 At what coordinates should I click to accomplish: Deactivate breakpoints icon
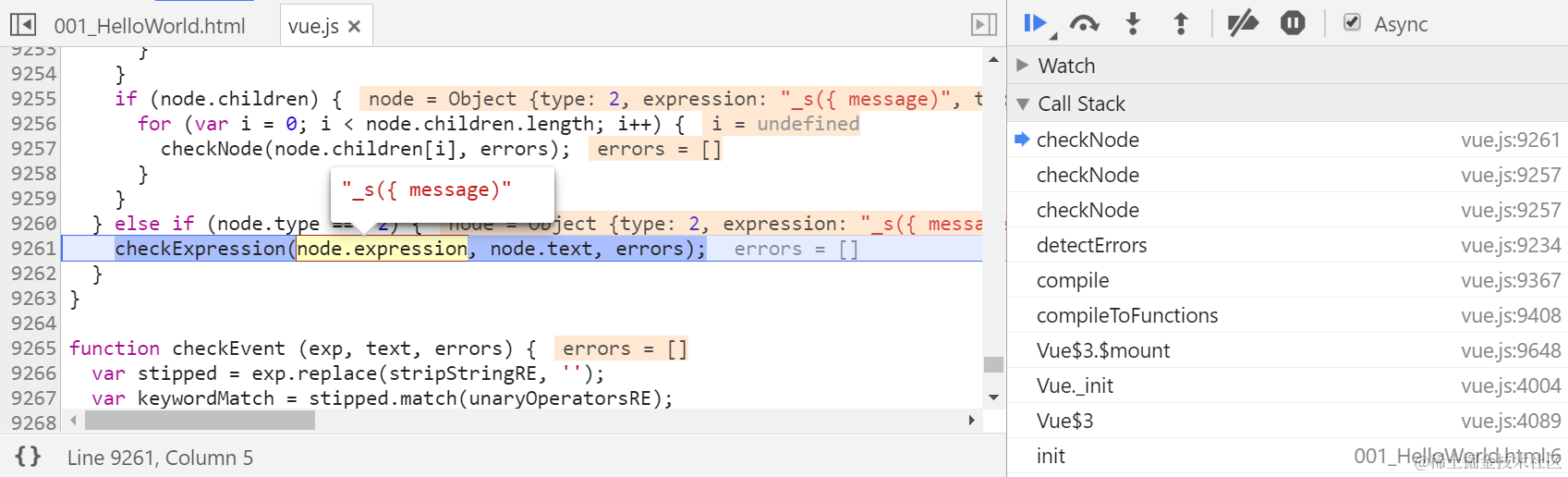coord(1243,23)
